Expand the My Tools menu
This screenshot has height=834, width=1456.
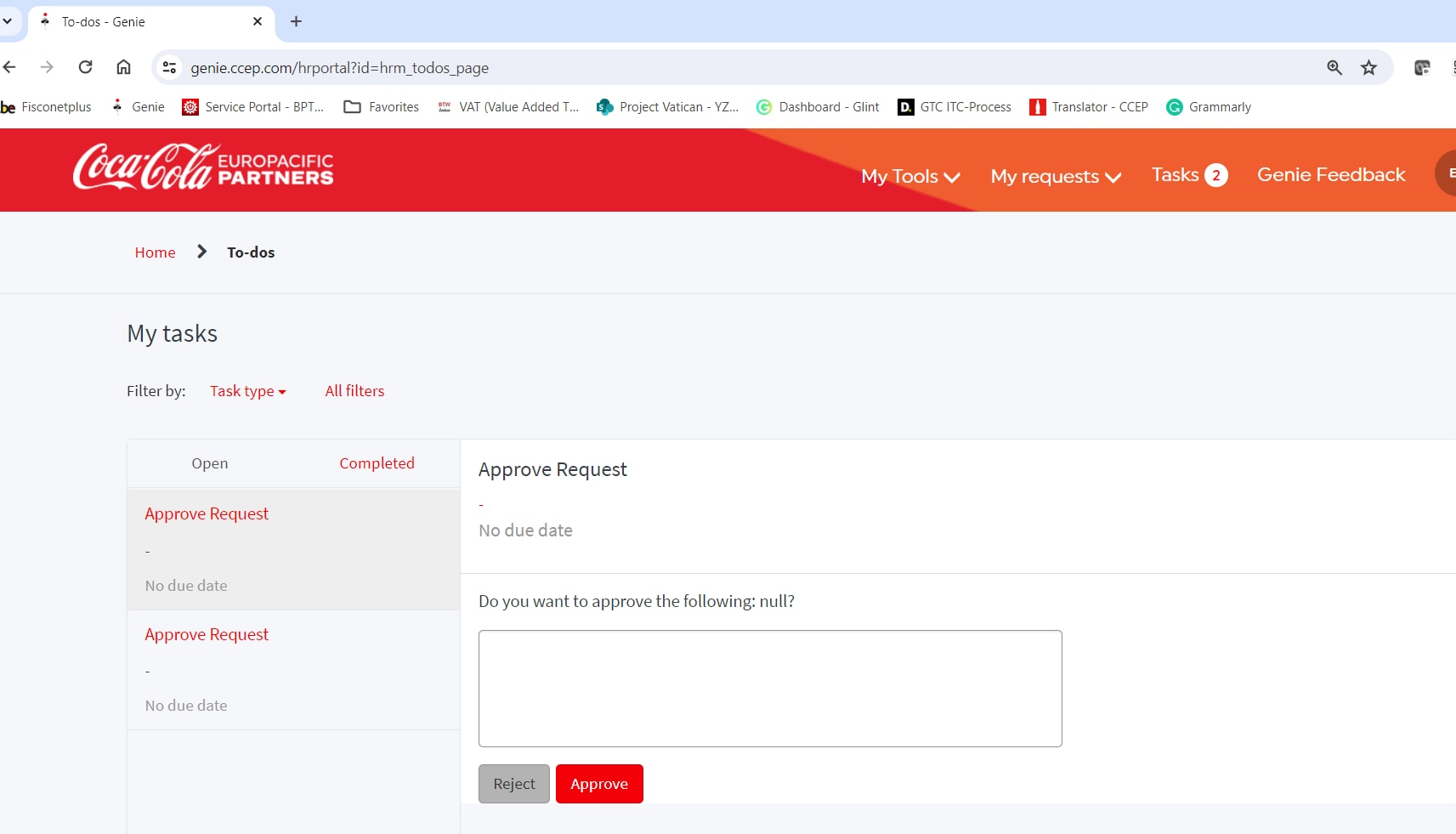click(910, 176)
